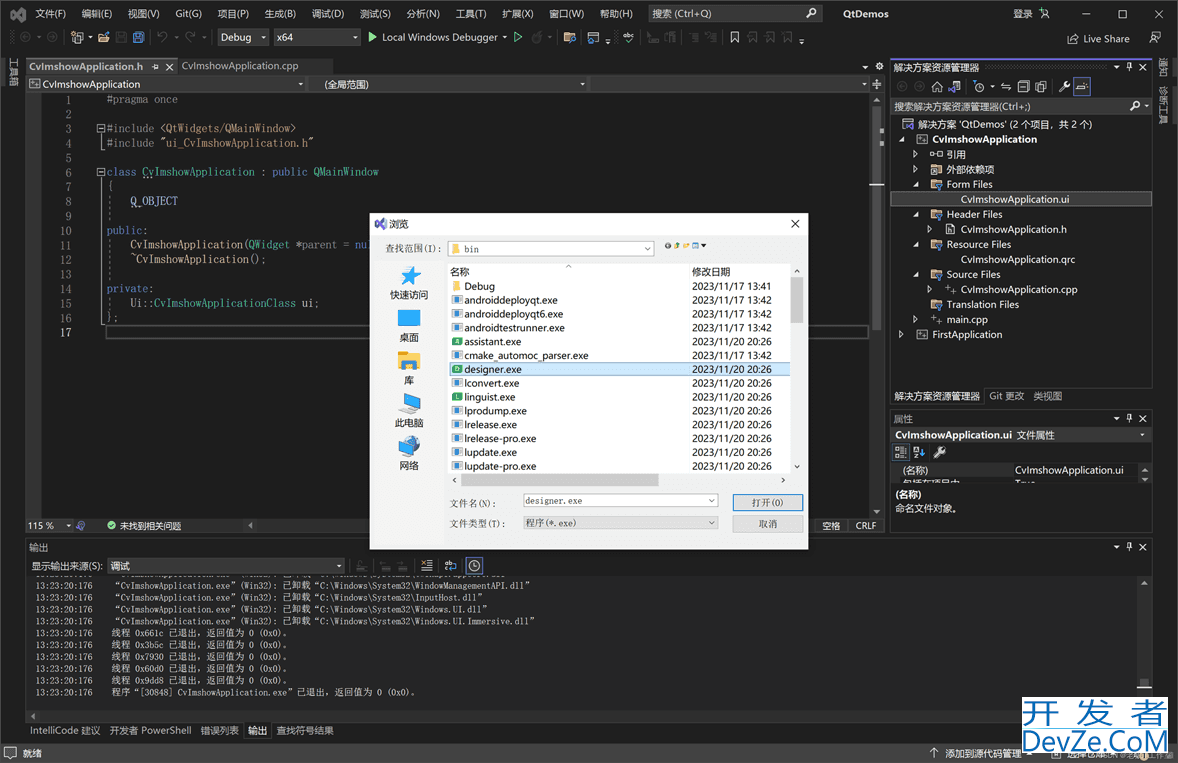Click pending changes filter clock icon

978,86
